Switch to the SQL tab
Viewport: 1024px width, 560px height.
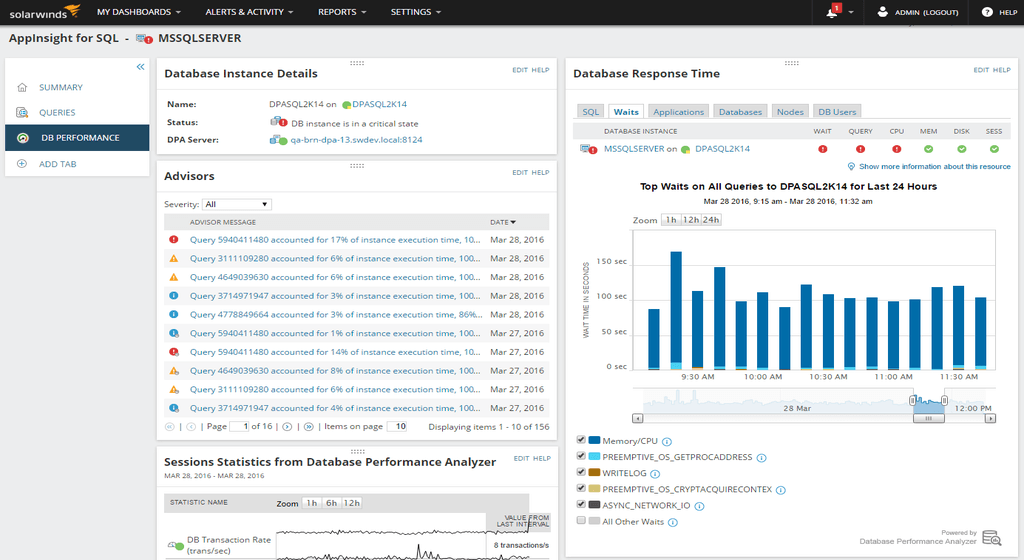(x=590, y=112)
